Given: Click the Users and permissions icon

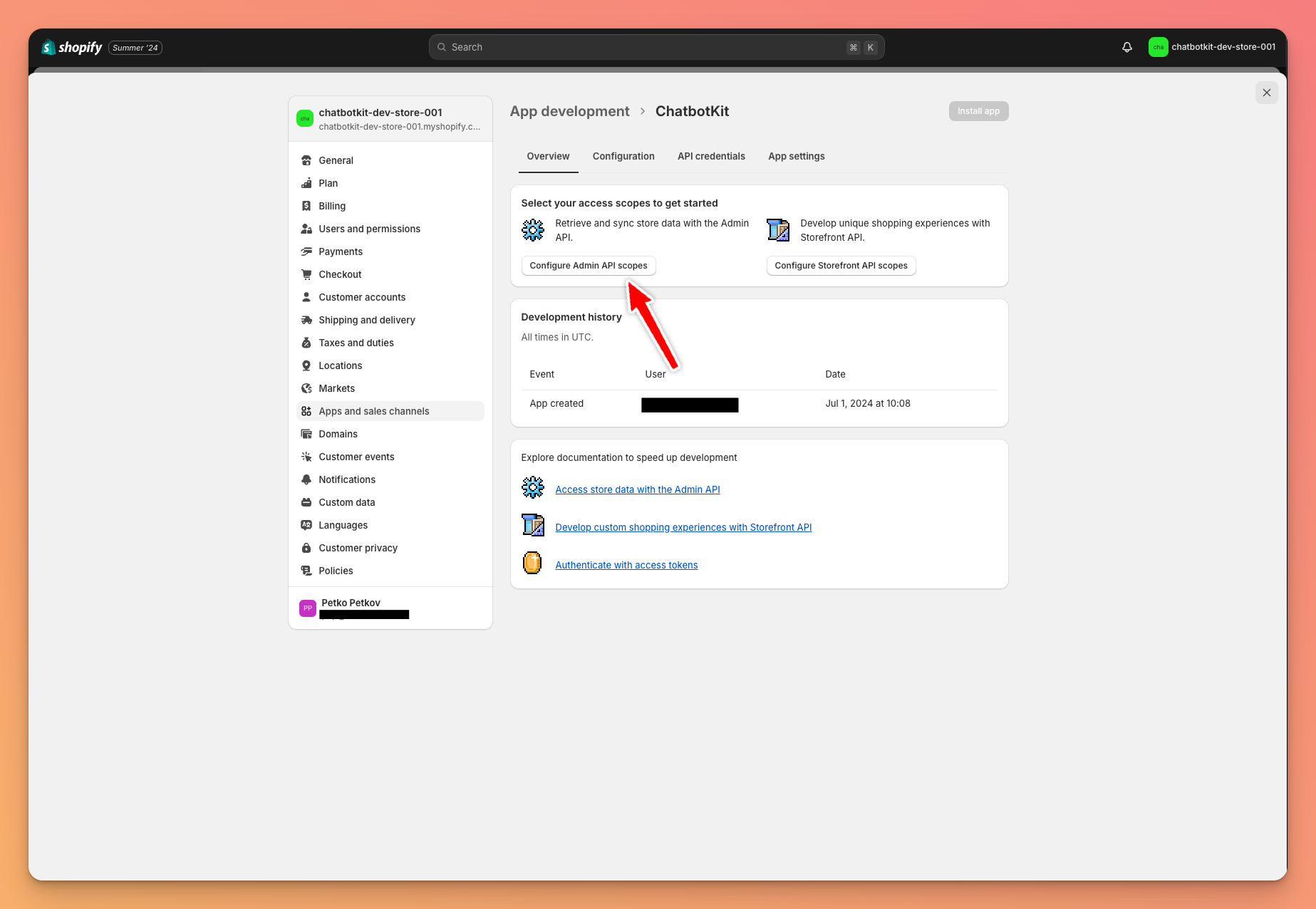Looking at the screenshot, I should click(306, 229).
